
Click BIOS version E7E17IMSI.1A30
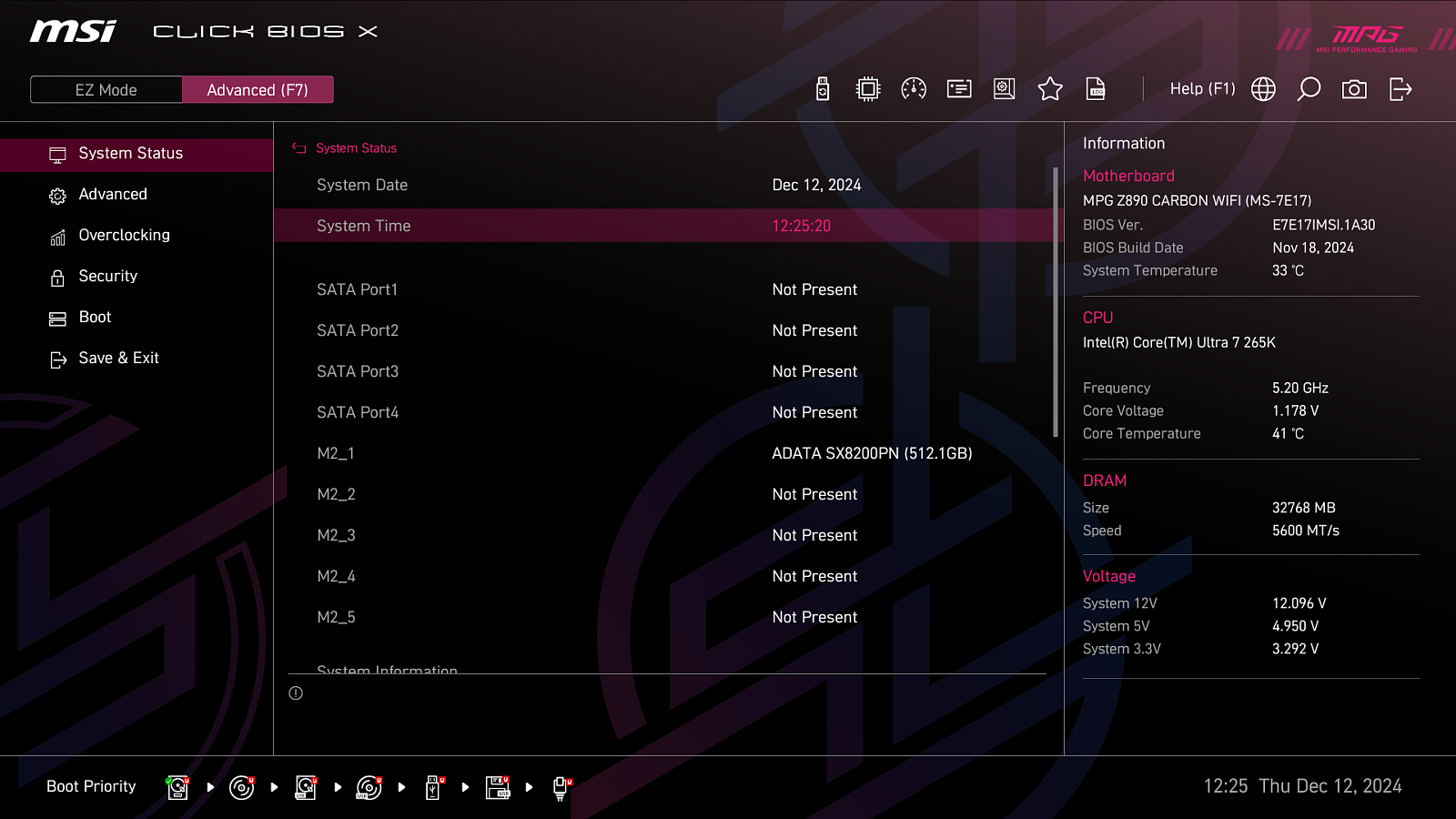pos(1324,225)
